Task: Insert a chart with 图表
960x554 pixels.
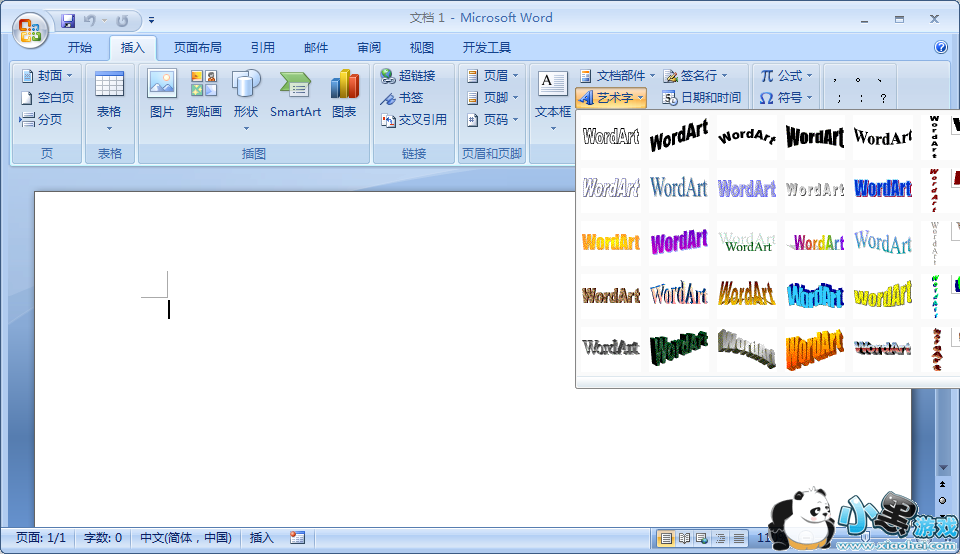Action: (x=344, y=94)
